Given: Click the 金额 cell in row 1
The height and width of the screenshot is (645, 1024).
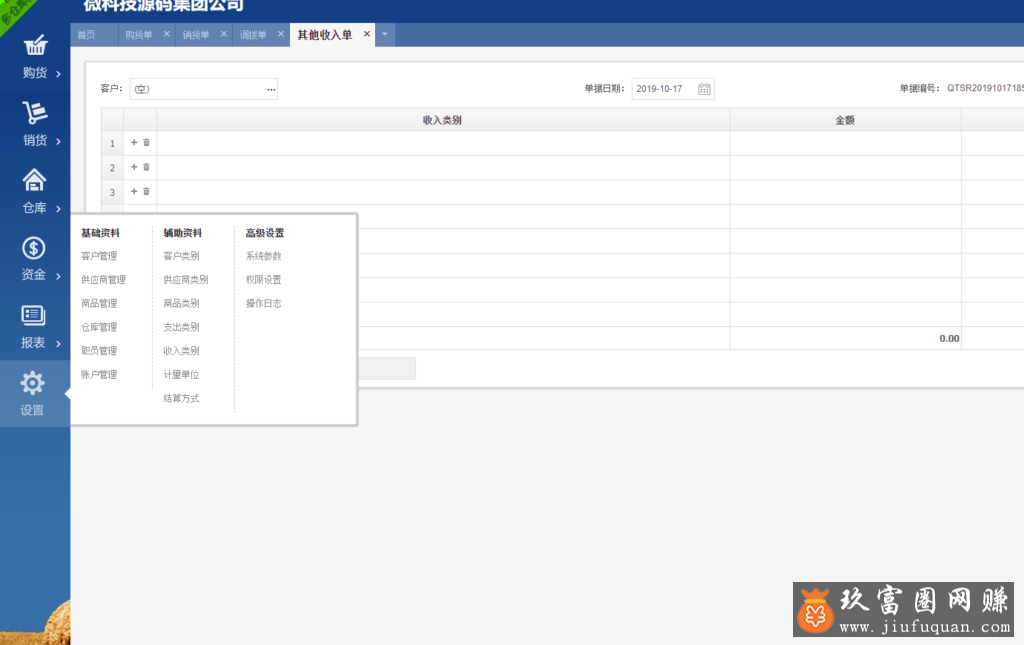Looking at the screenshot, I should (845, 143).
